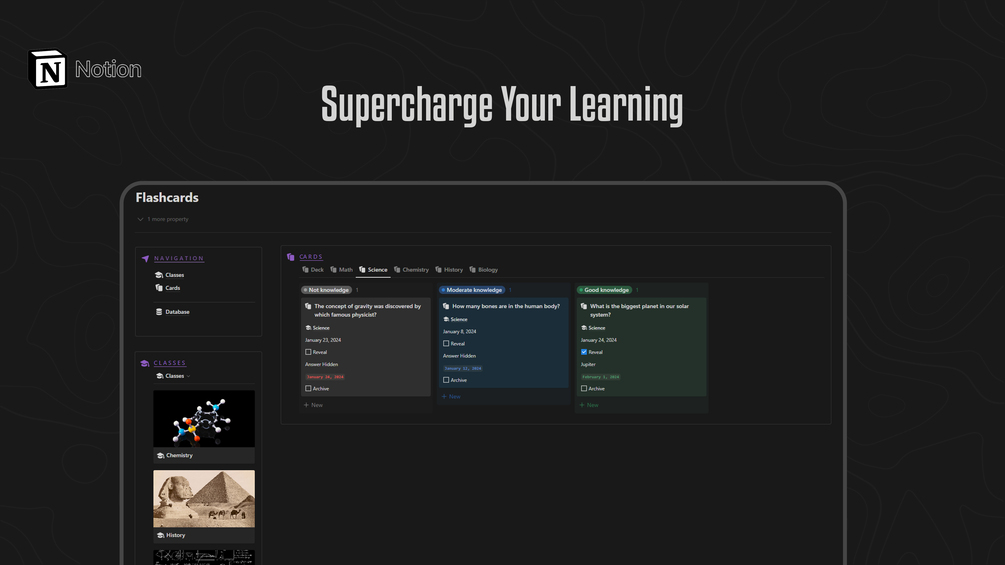
Task: Tick Reveal on the gravity question card
Action: 308,352
